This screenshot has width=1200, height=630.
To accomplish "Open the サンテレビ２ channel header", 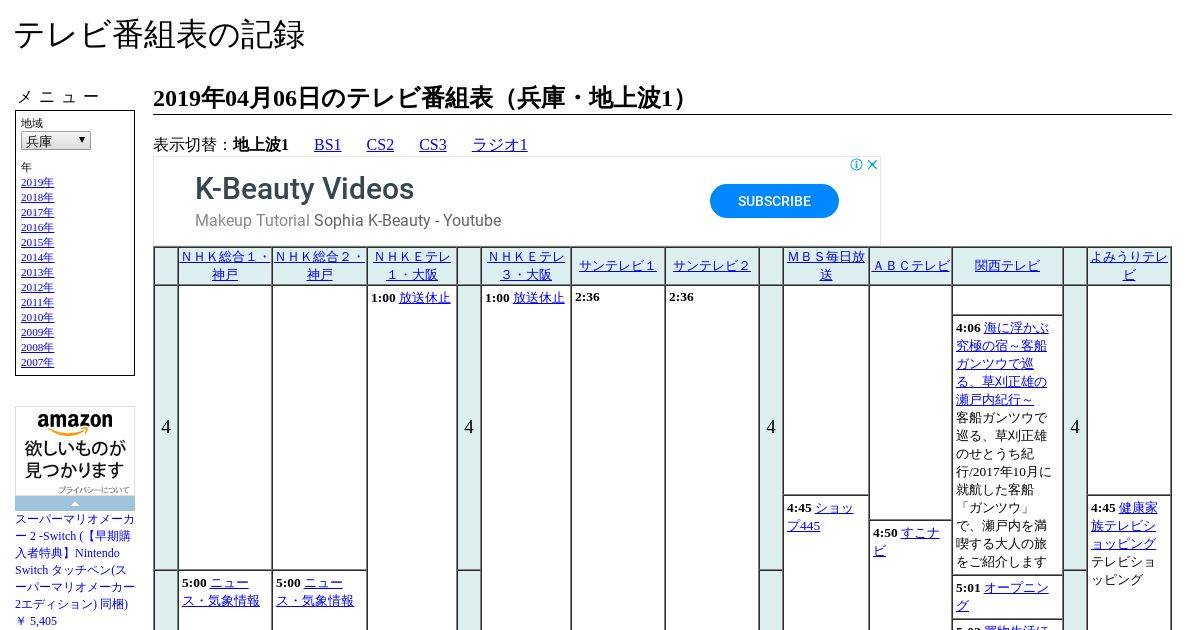I will pos(712,266).
